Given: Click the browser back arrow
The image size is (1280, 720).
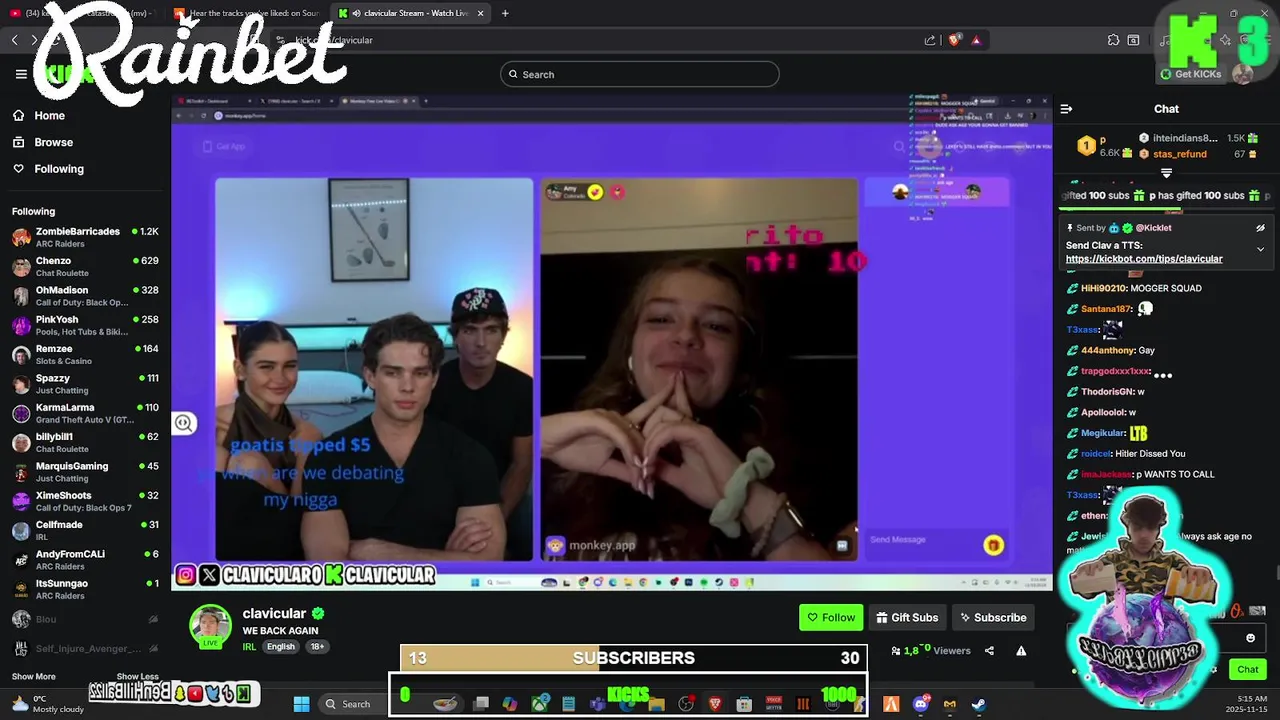Looking at the screenshot, I should click(x=14, y=40).
